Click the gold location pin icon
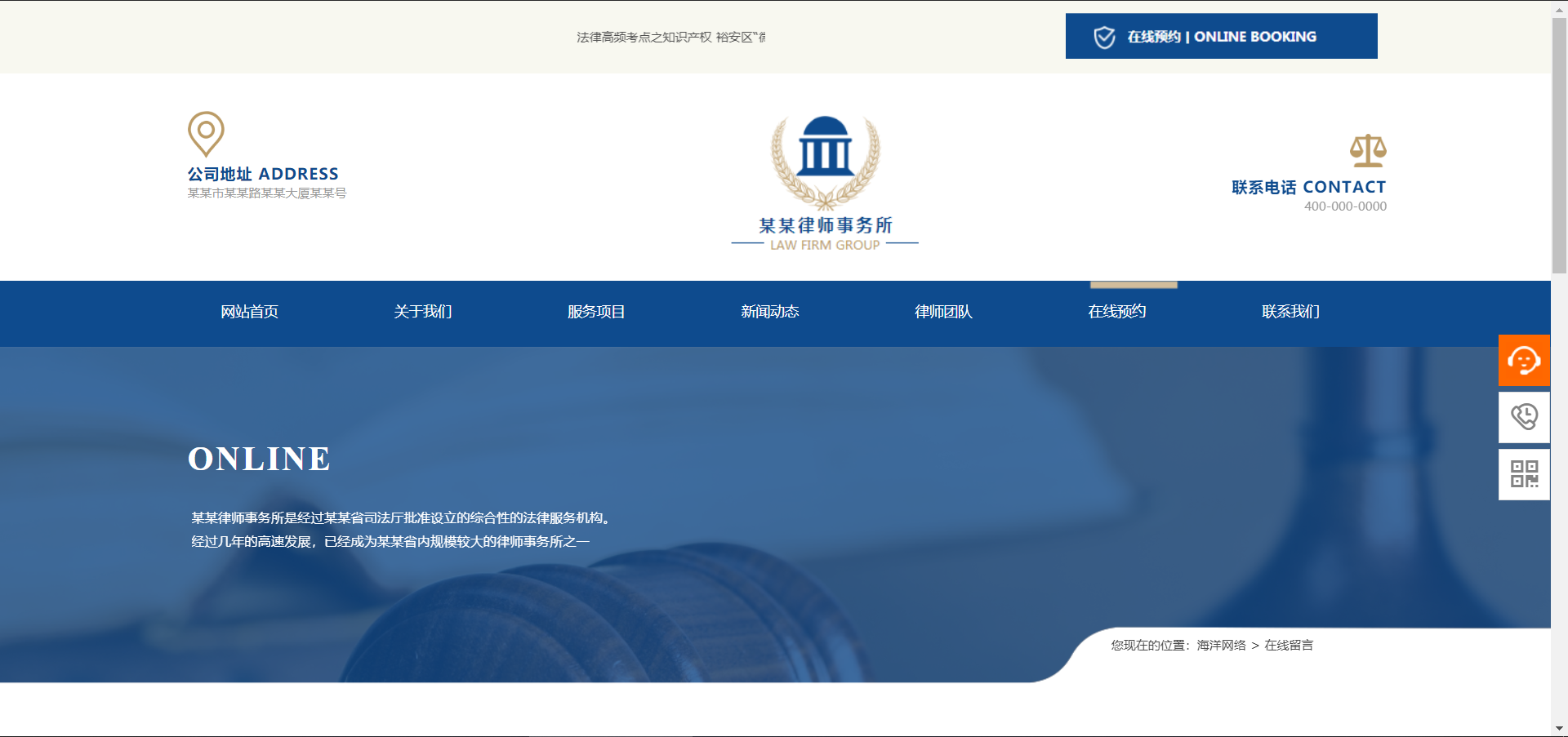 (206, 133)
